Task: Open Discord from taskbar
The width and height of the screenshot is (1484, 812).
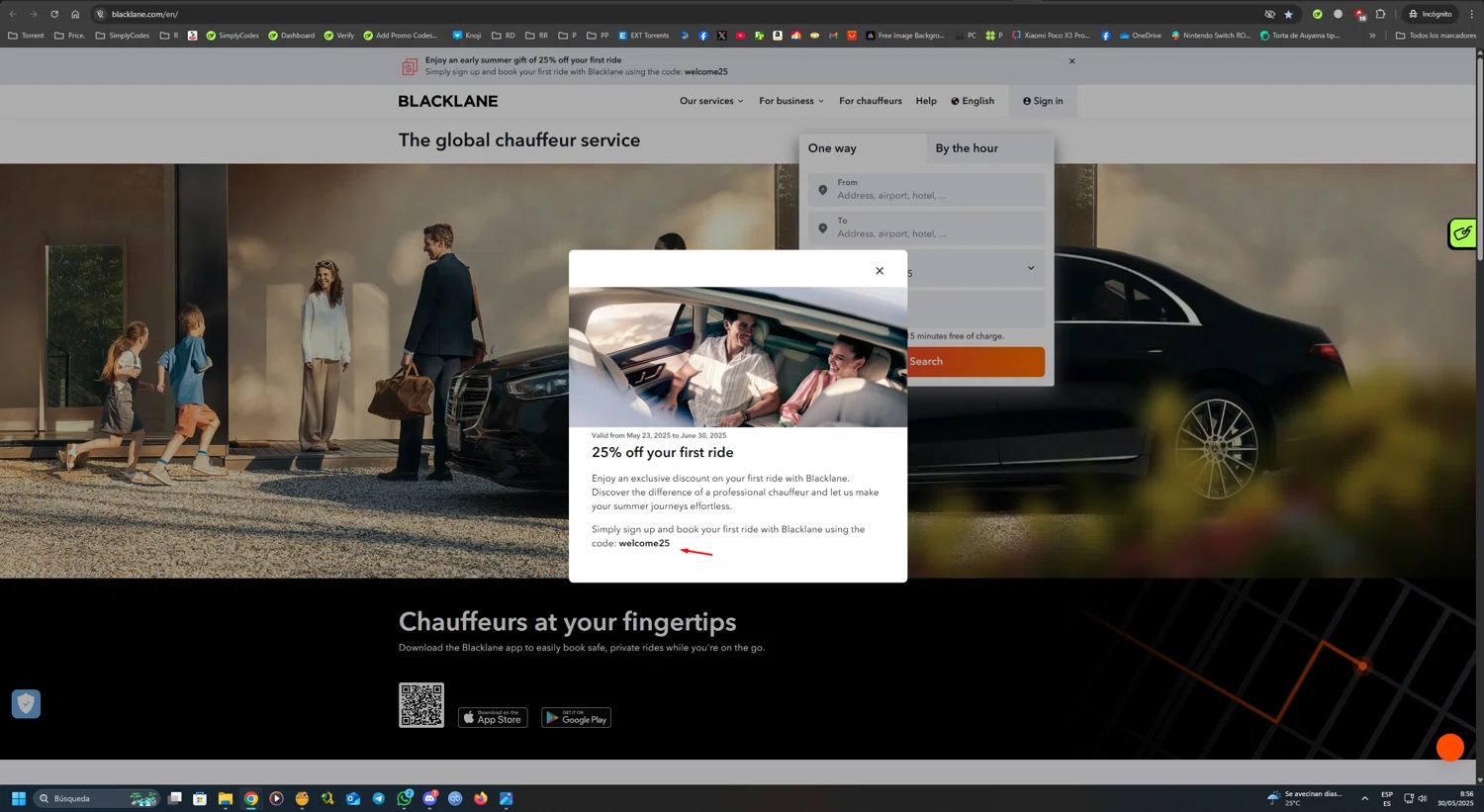Action: point(430,798)
